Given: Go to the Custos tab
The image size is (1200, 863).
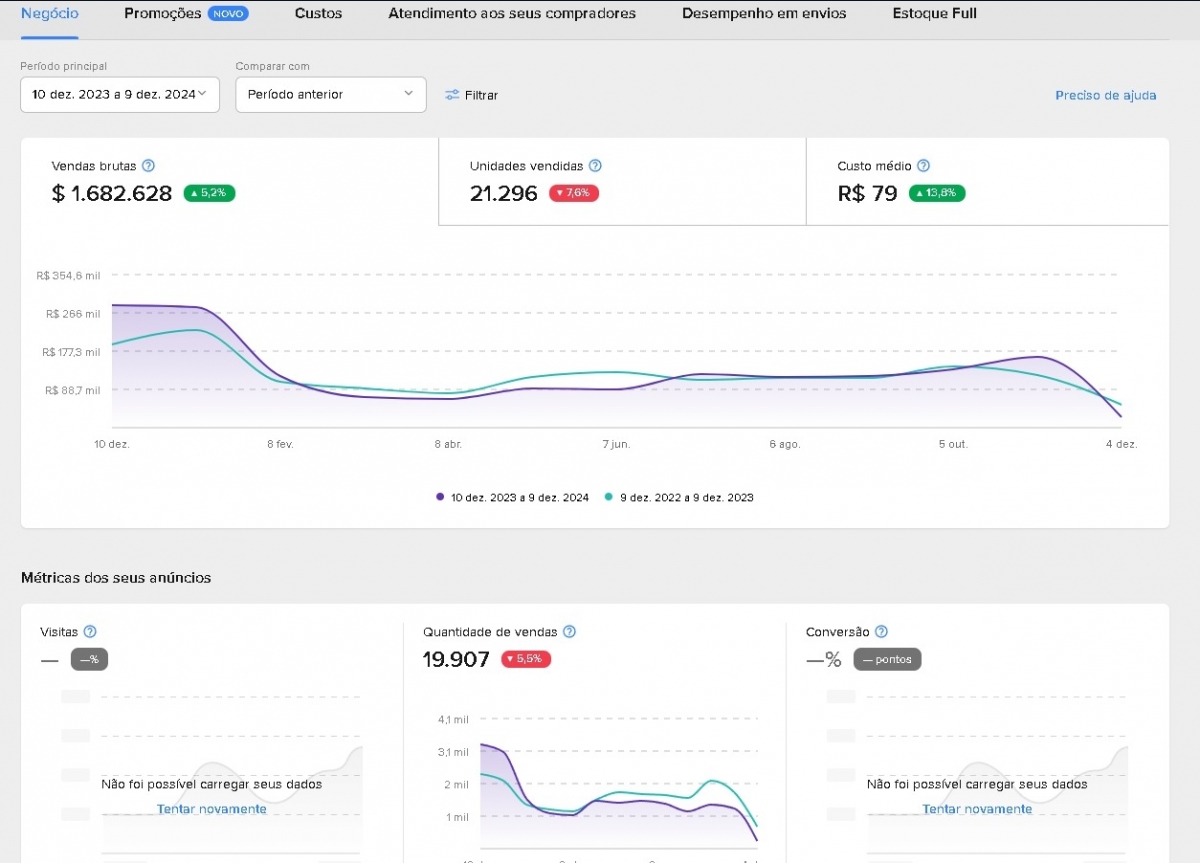Looking at the screenshot, I should pos(318,14).
